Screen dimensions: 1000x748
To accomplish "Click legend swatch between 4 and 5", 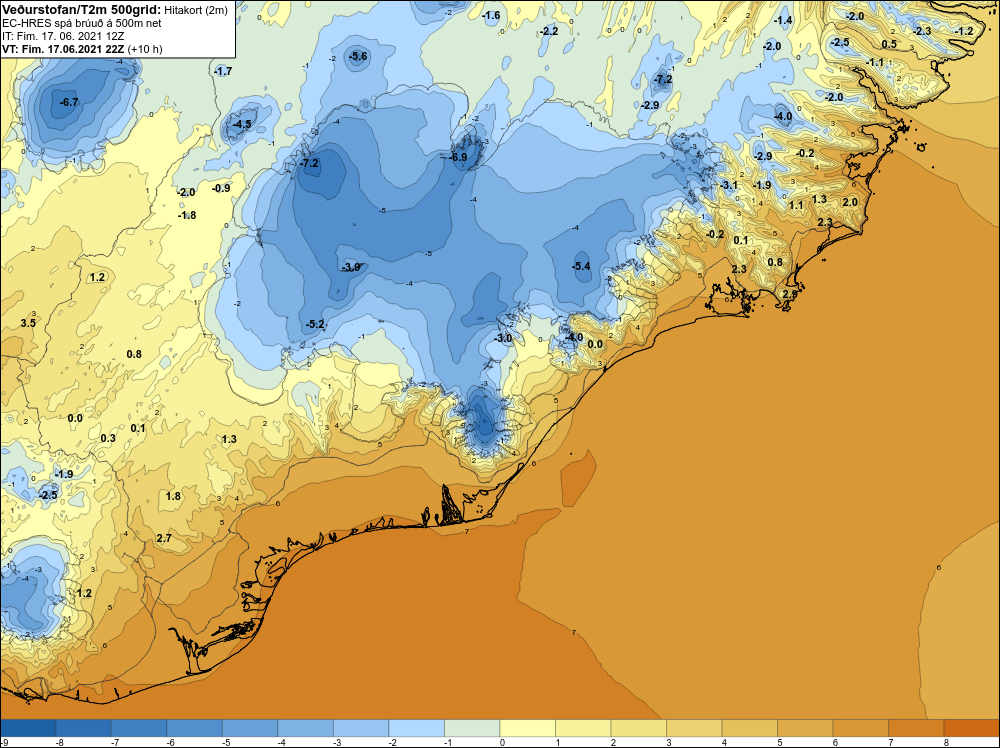I will [x=749, y=728].
